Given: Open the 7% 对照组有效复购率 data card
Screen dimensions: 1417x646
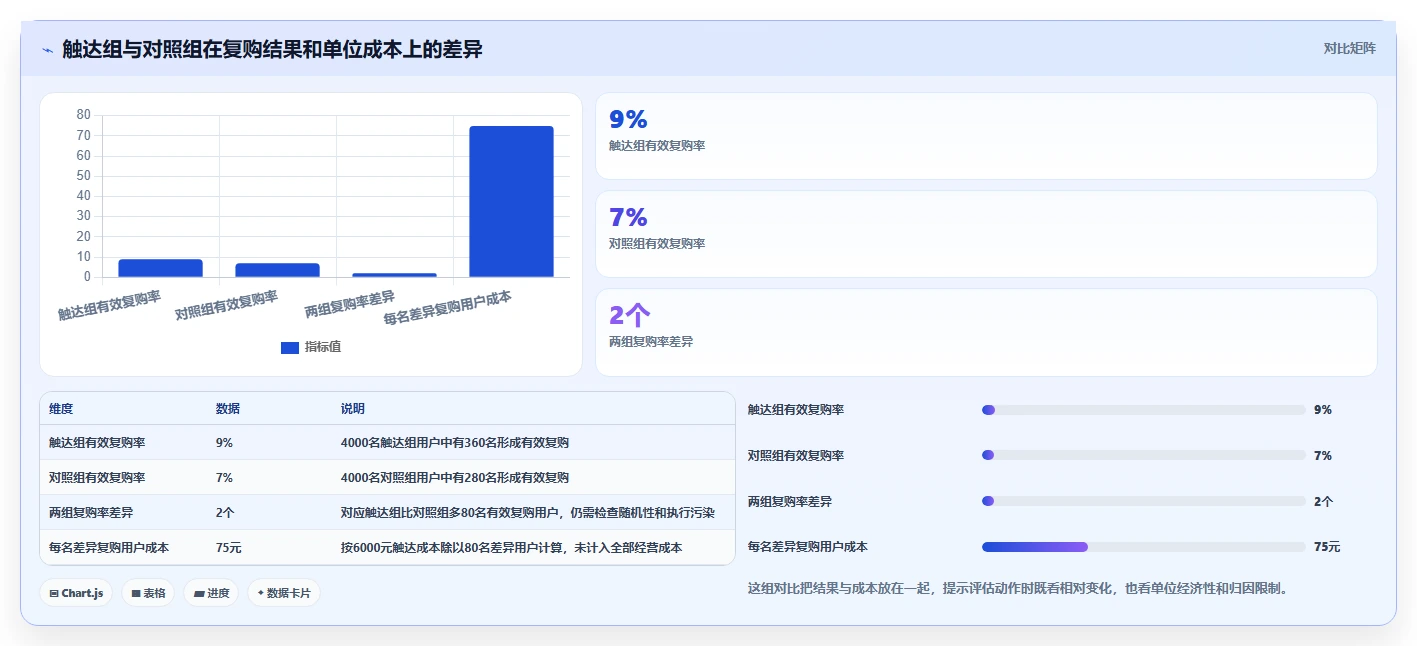Looking at the screenshot, I should click(986, 234).
